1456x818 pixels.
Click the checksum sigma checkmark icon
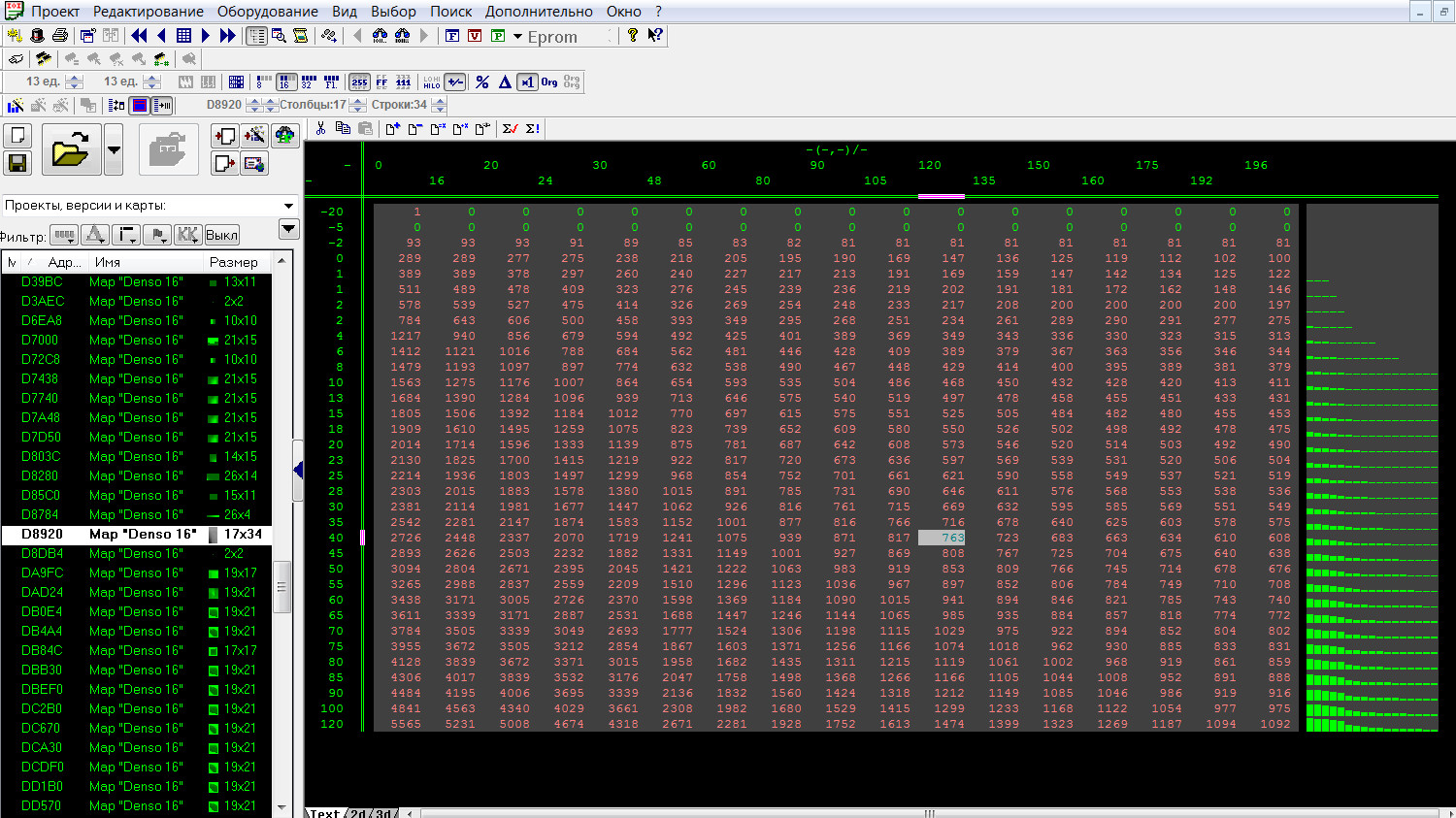[x=511, y=128]
